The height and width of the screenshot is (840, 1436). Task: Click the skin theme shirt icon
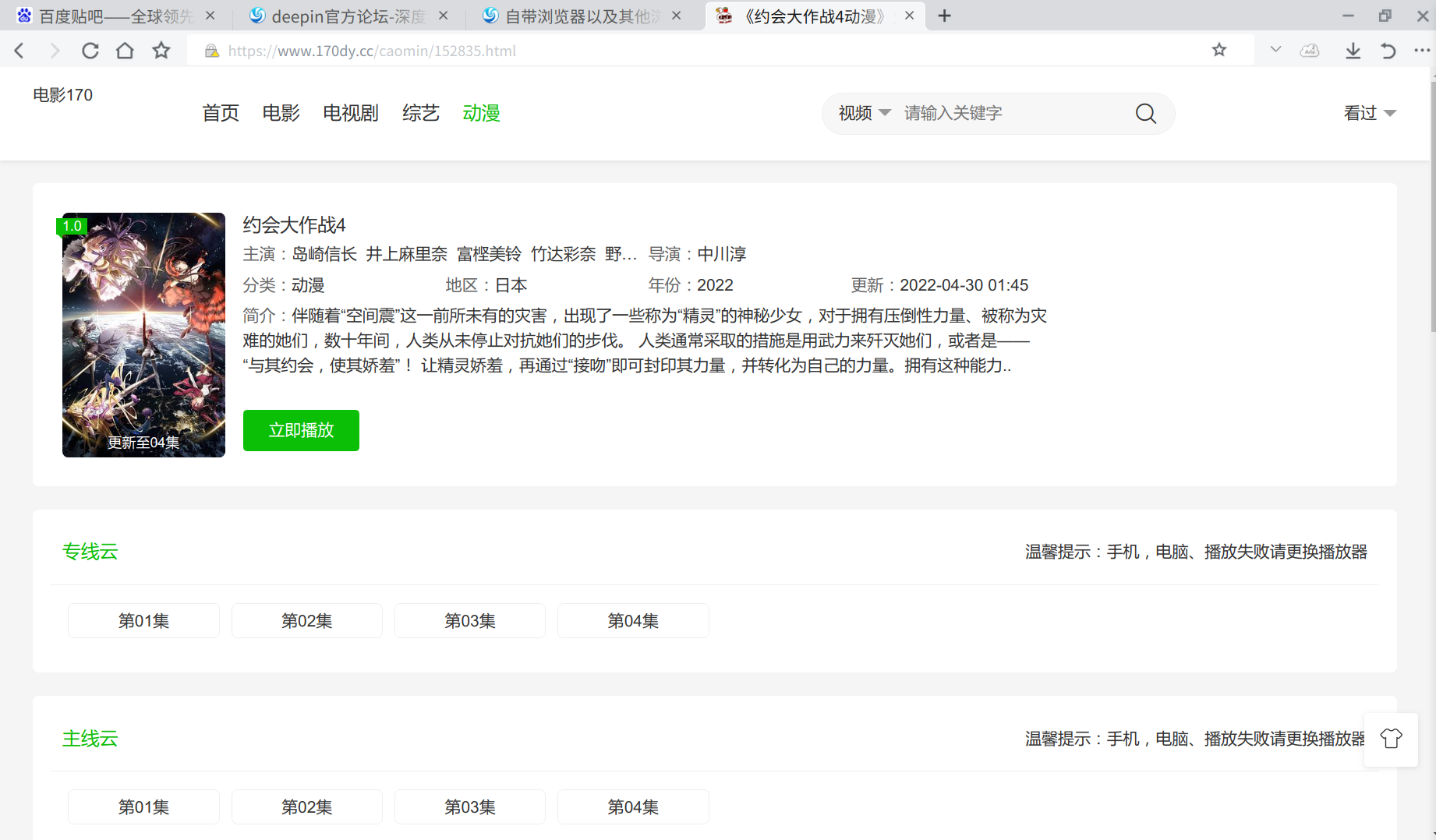(x=1391, y=739)
